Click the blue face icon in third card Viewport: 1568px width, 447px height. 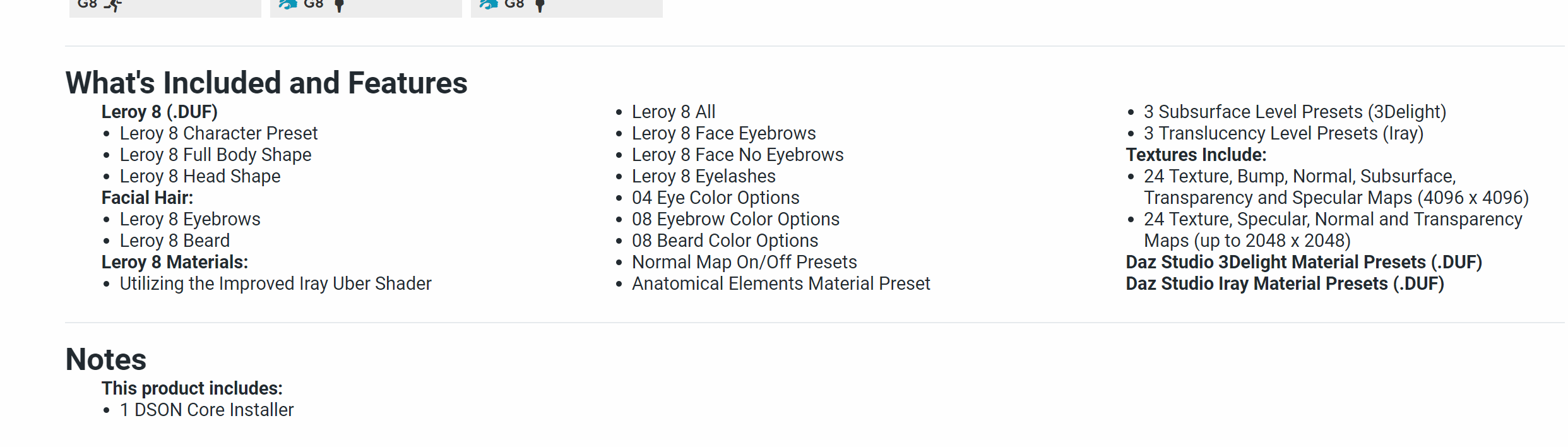click(489, 4)
